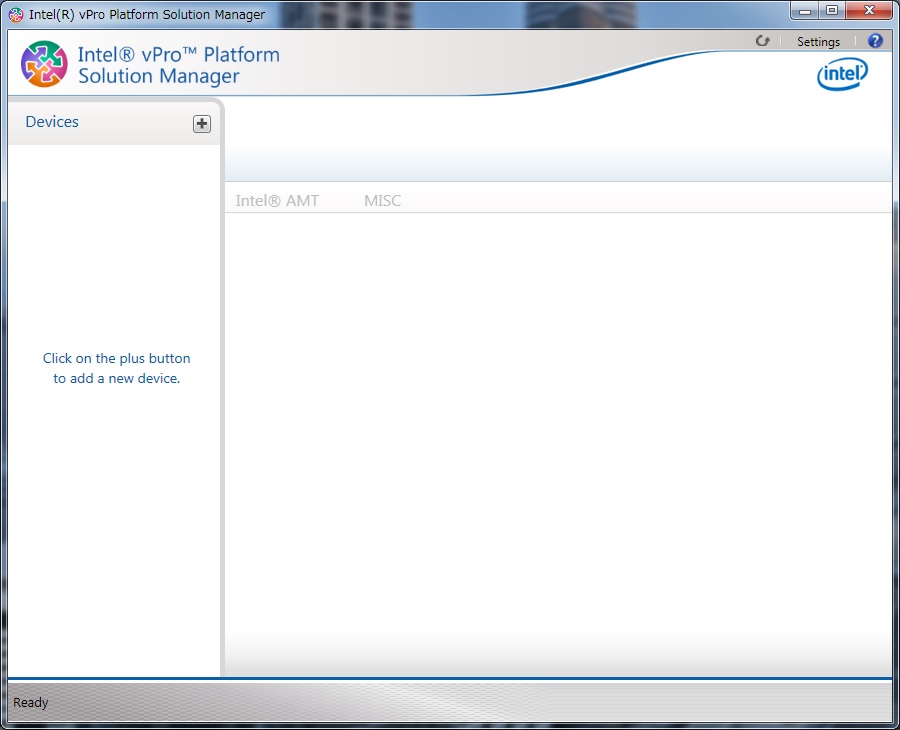Click the refresh arrow icon

[x=762, y=41]
